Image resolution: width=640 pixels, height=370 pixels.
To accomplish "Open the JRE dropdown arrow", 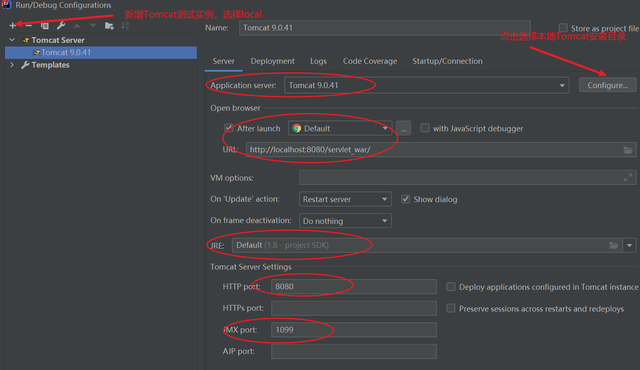I will pos(629,245).
